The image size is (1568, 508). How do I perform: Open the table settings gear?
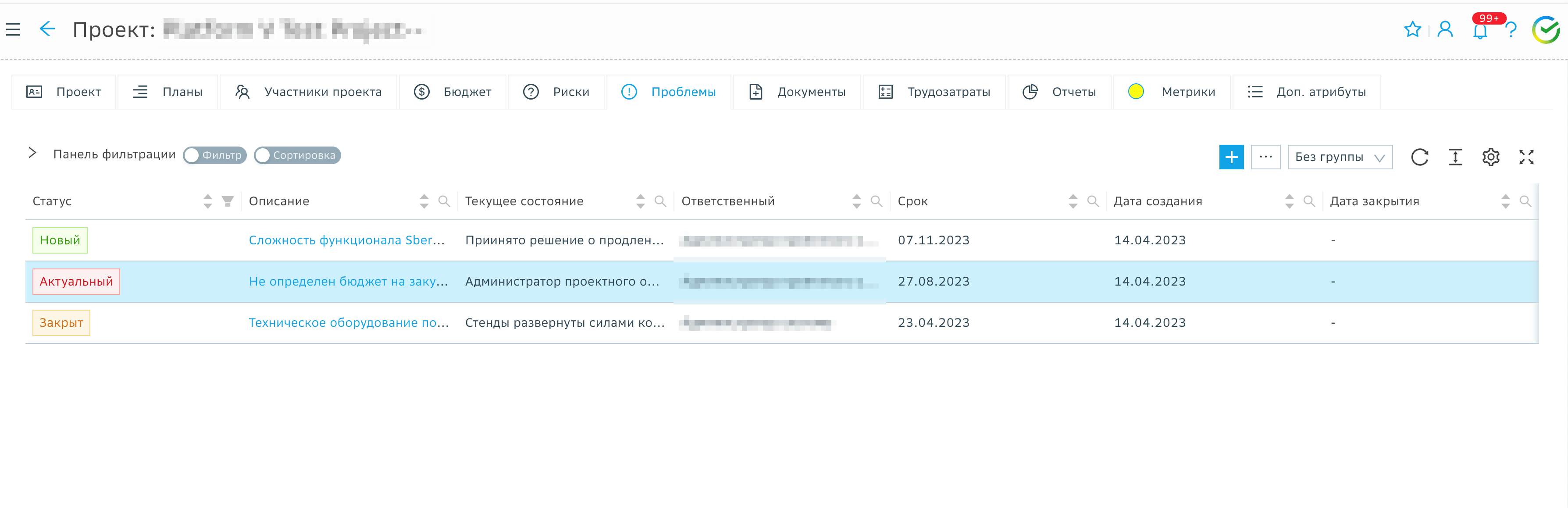tap(1491, 157)
